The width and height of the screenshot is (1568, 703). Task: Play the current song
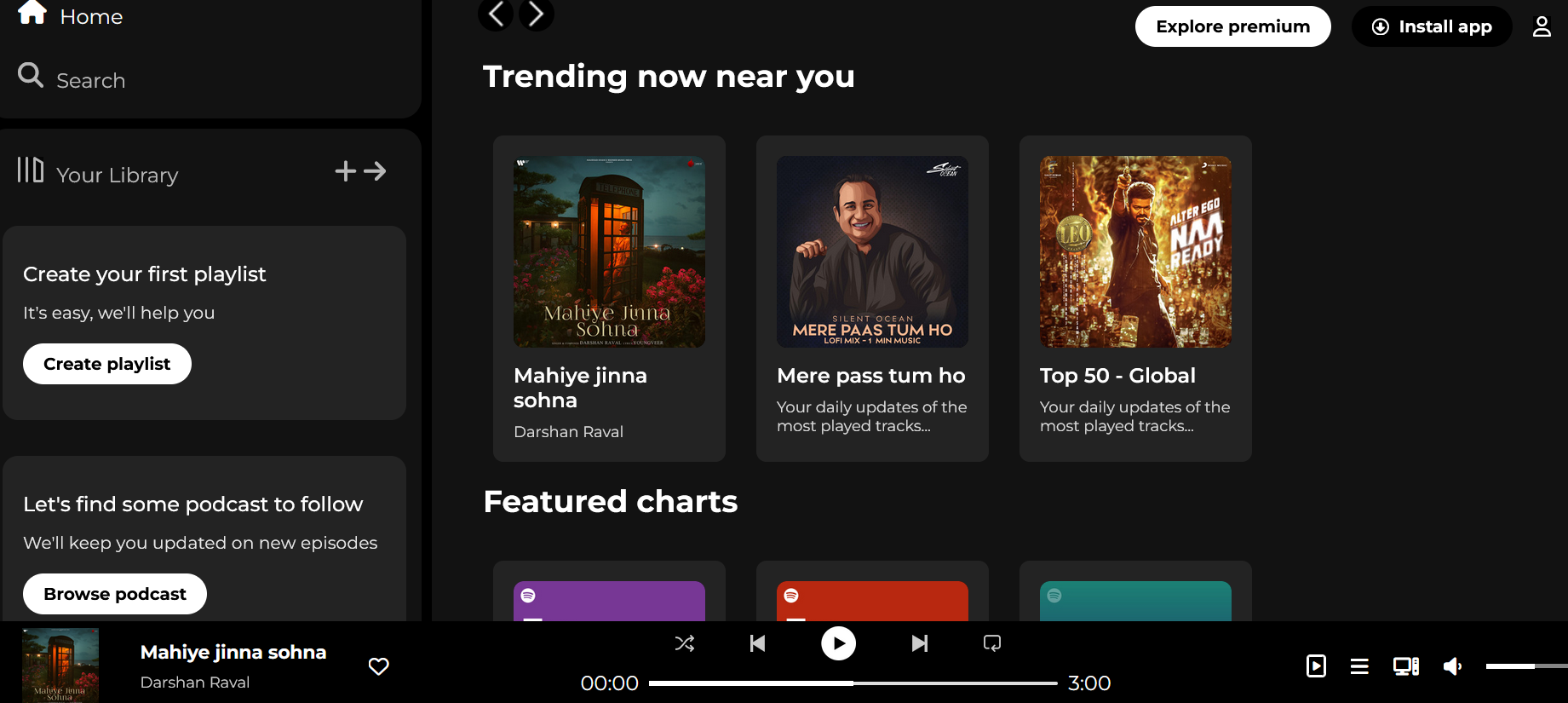tap(839, 643)
